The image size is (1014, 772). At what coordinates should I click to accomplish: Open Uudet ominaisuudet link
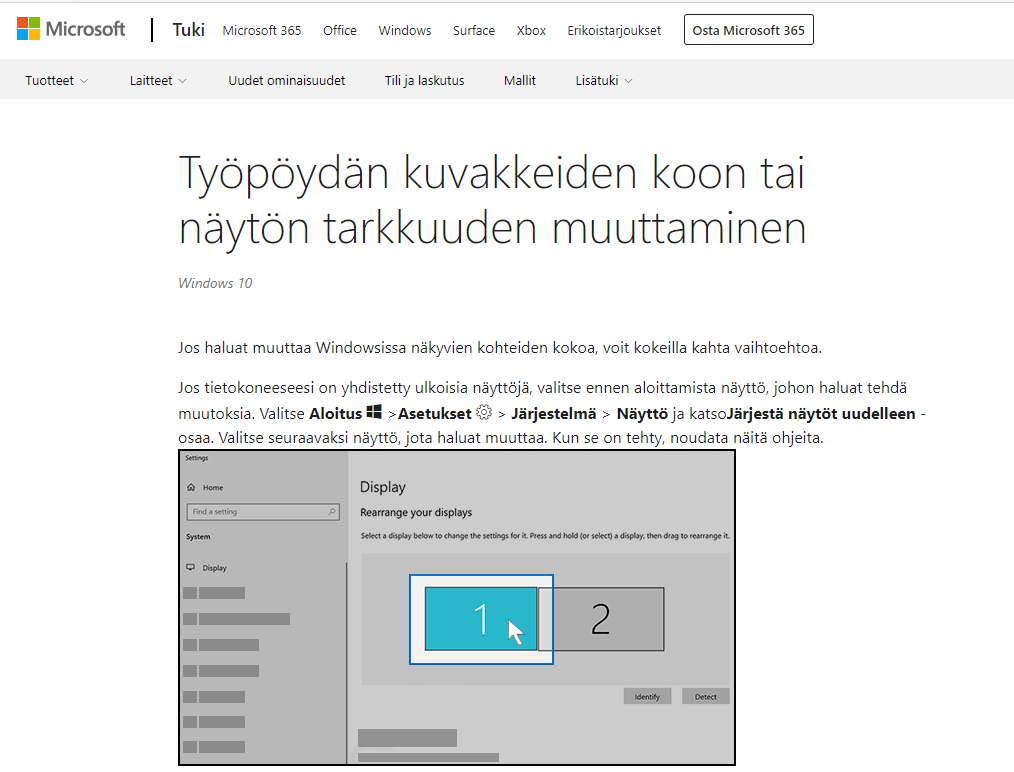pos(286,81)
